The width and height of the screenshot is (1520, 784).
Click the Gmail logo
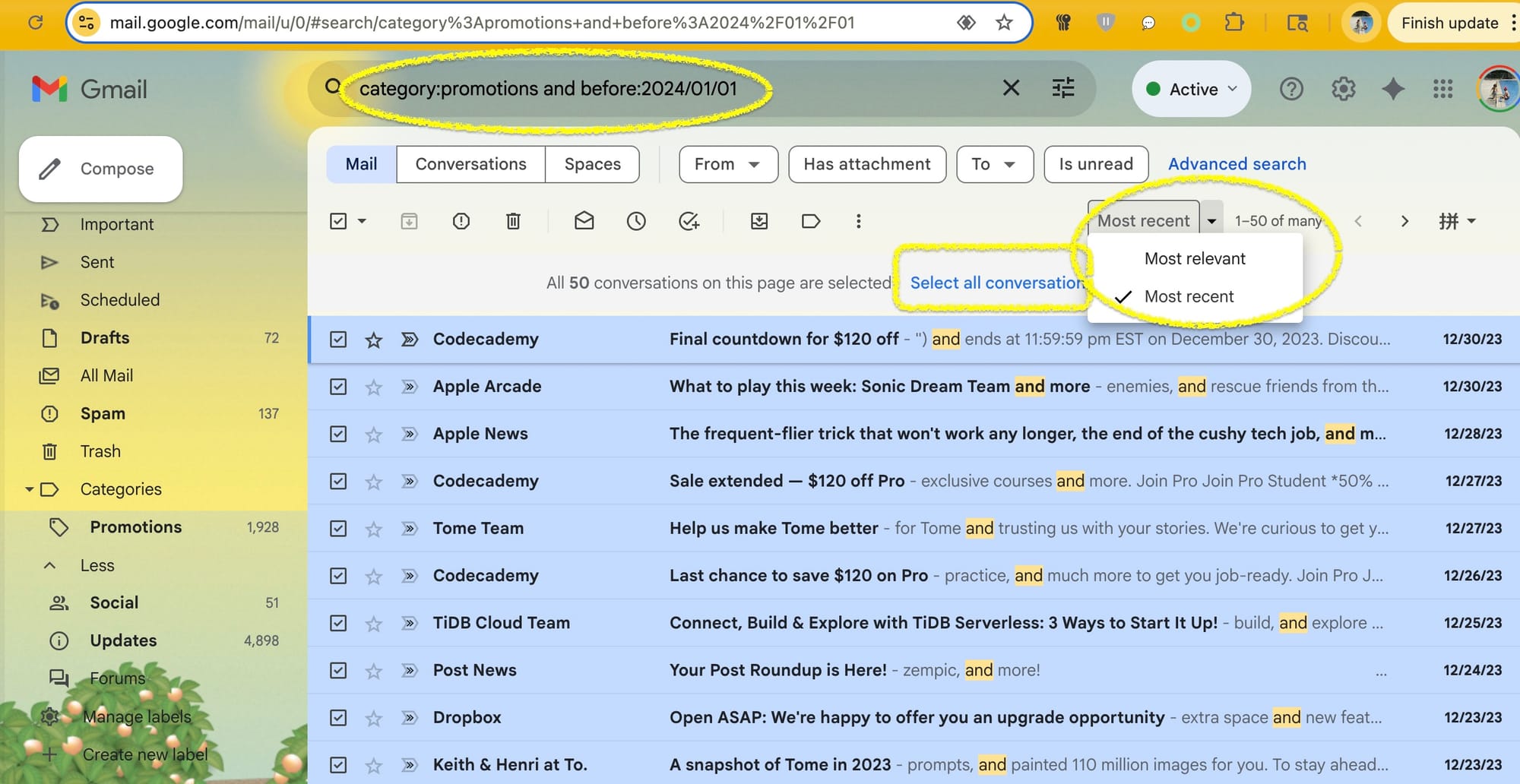click(90, 89)
